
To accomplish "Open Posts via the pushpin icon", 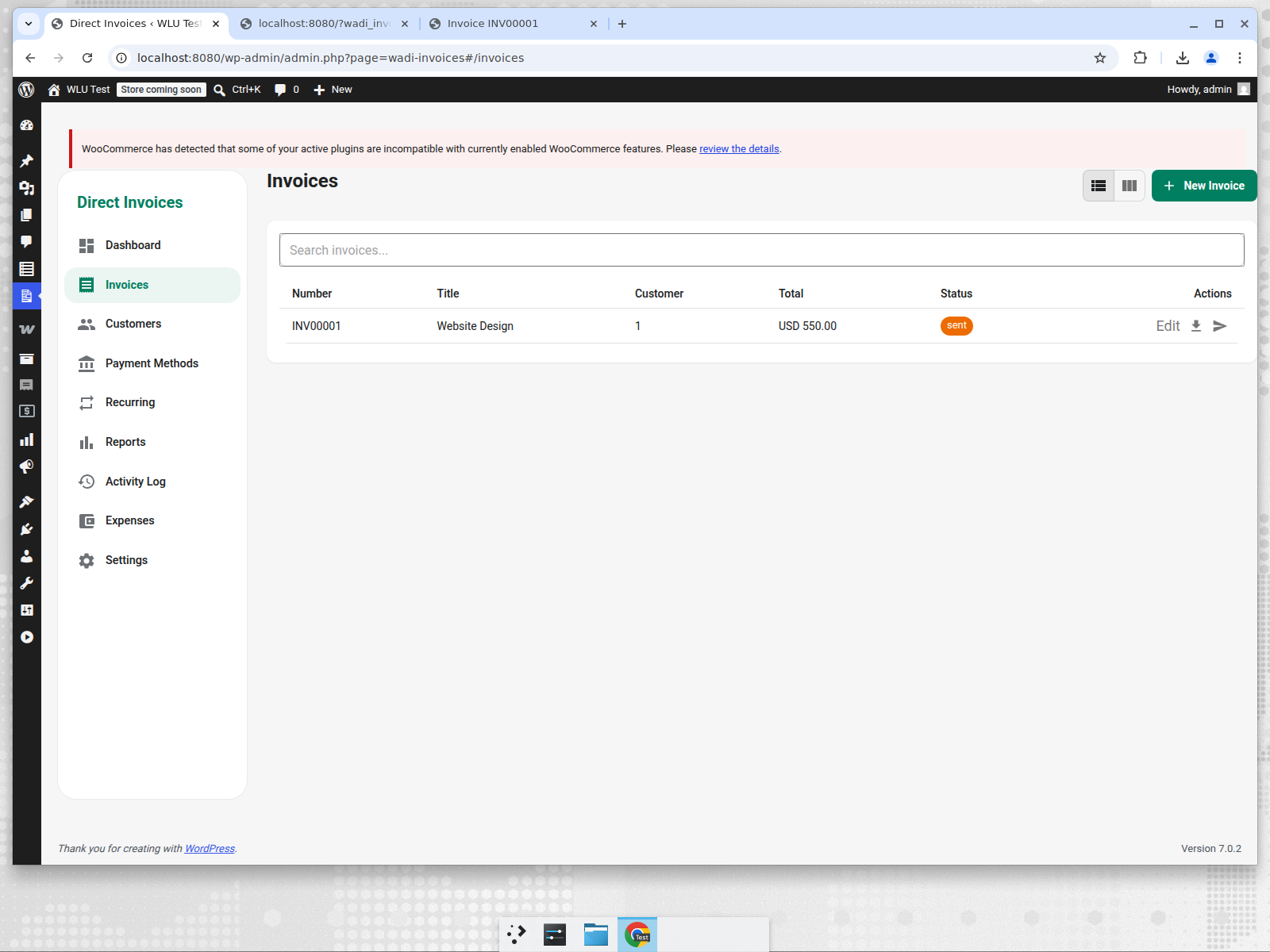I will (26, 161).
